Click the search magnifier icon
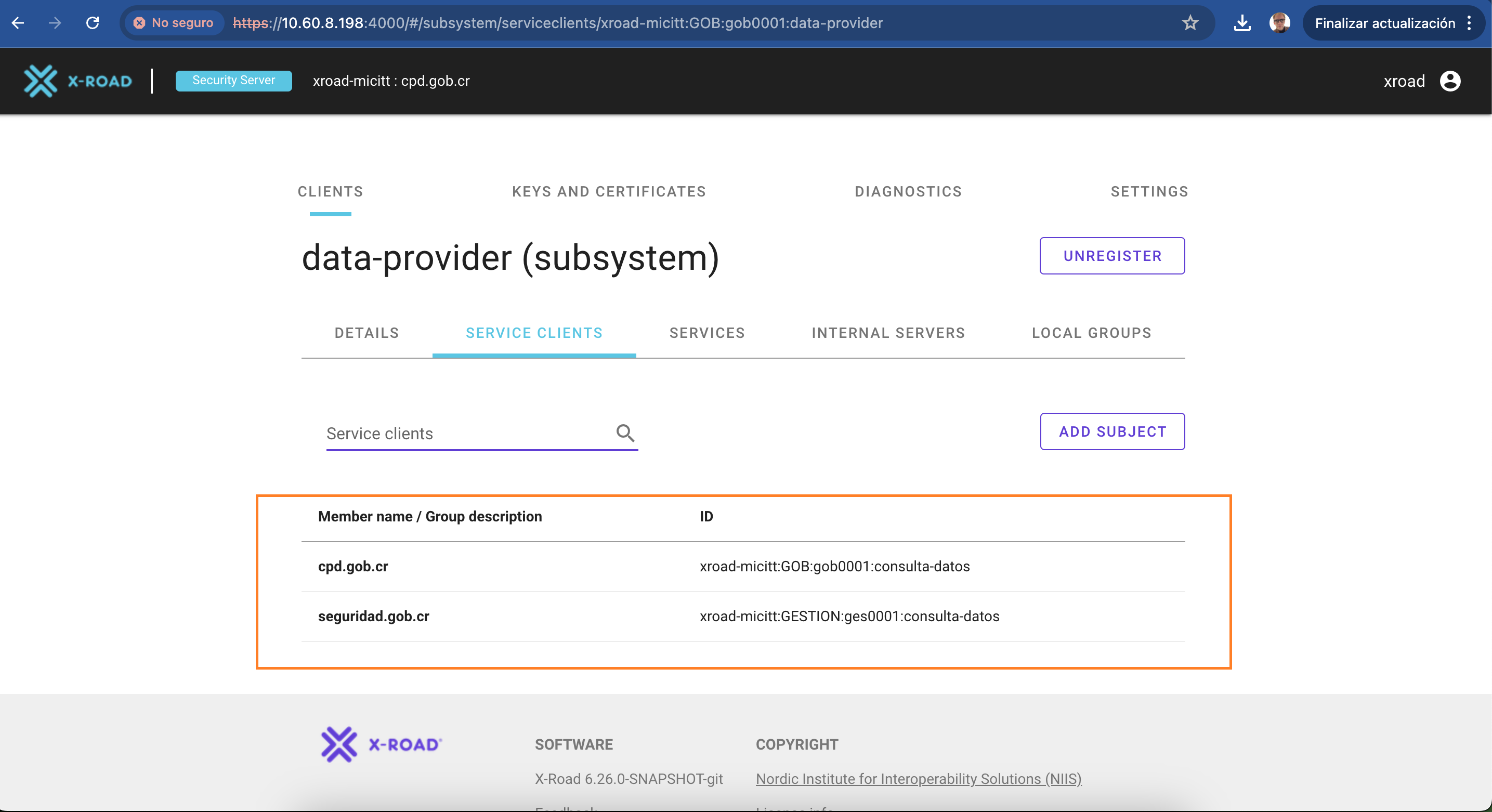This screenshot has height=812, width=1492. pos(625,433)
